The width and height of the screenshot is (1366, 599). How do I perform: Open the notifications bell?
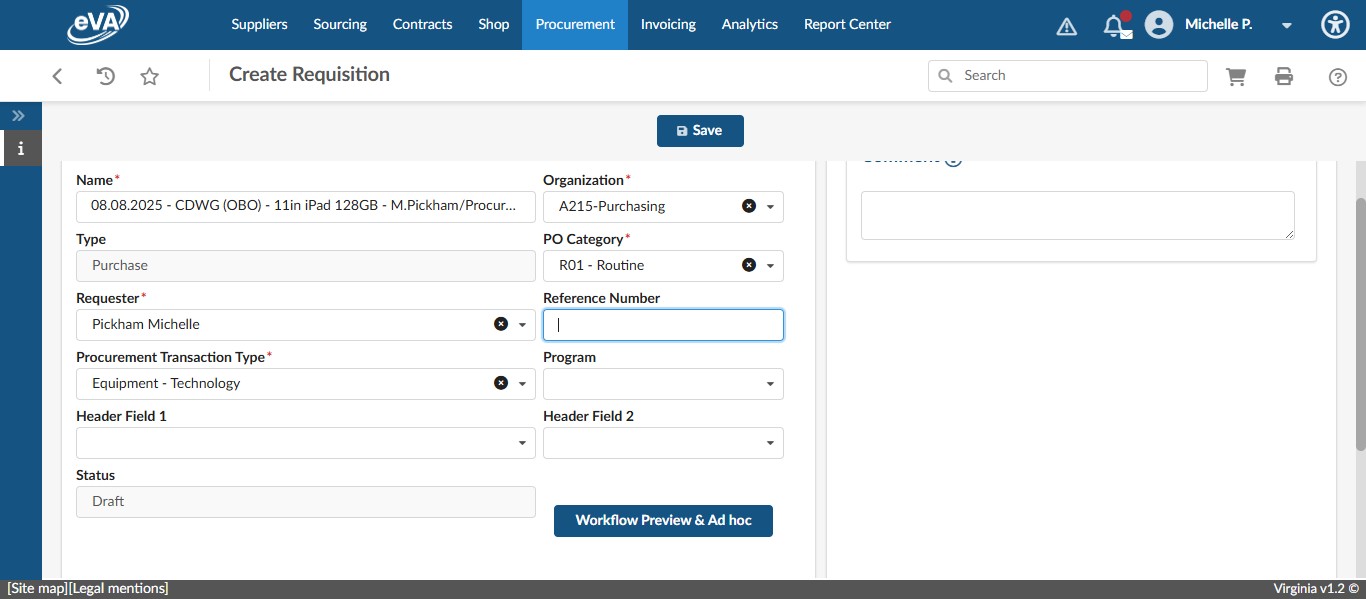point(1116,25)
